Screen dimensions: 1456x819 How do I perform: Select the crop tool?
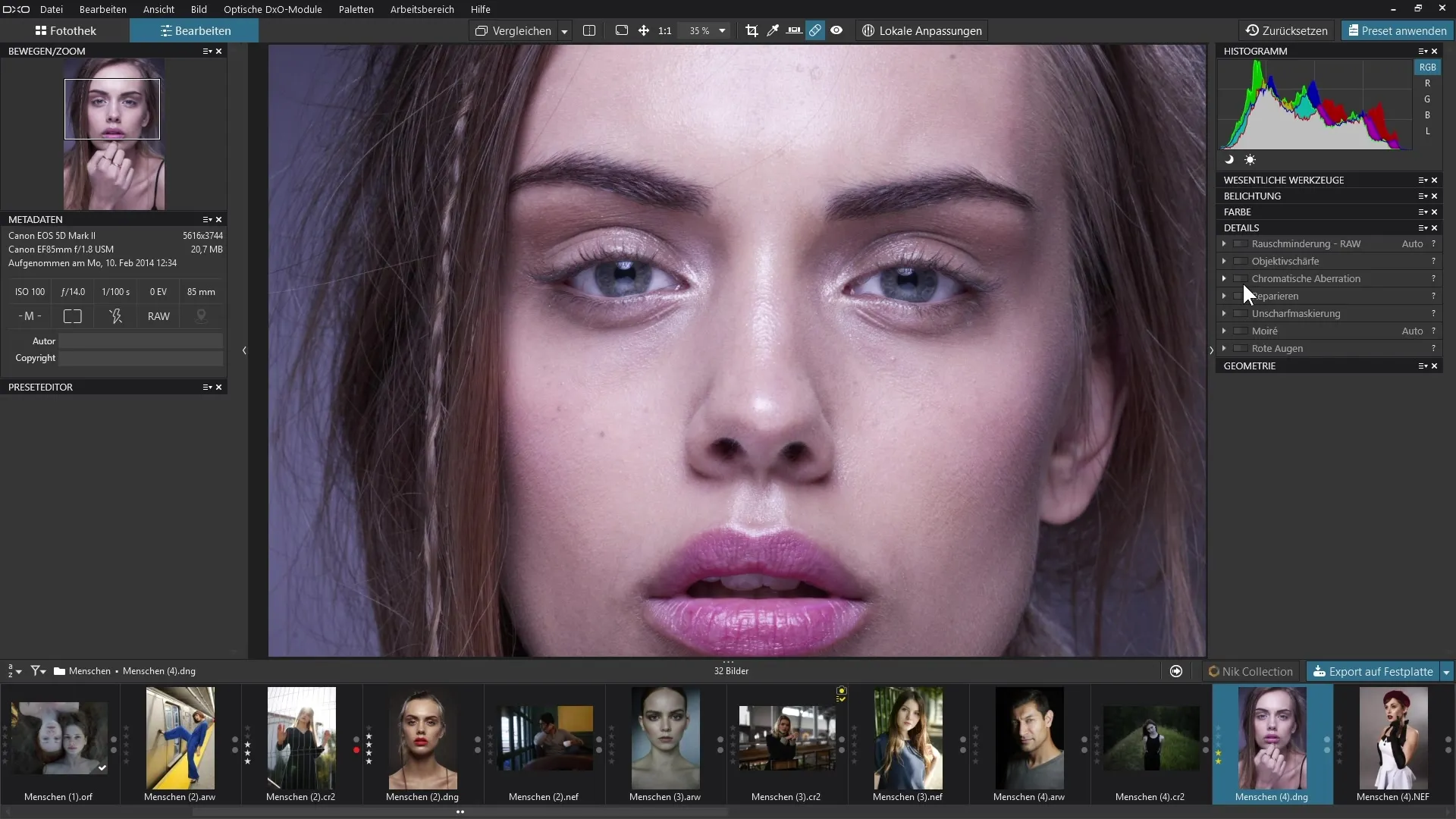click(x=752, y=31)
